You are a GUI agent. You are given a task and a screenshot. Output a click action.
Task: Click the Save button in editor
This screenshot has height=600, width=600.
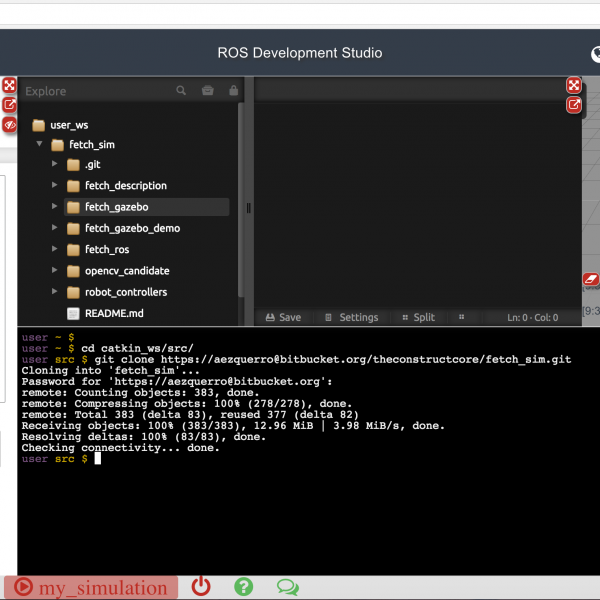click(x=283, y=317)
